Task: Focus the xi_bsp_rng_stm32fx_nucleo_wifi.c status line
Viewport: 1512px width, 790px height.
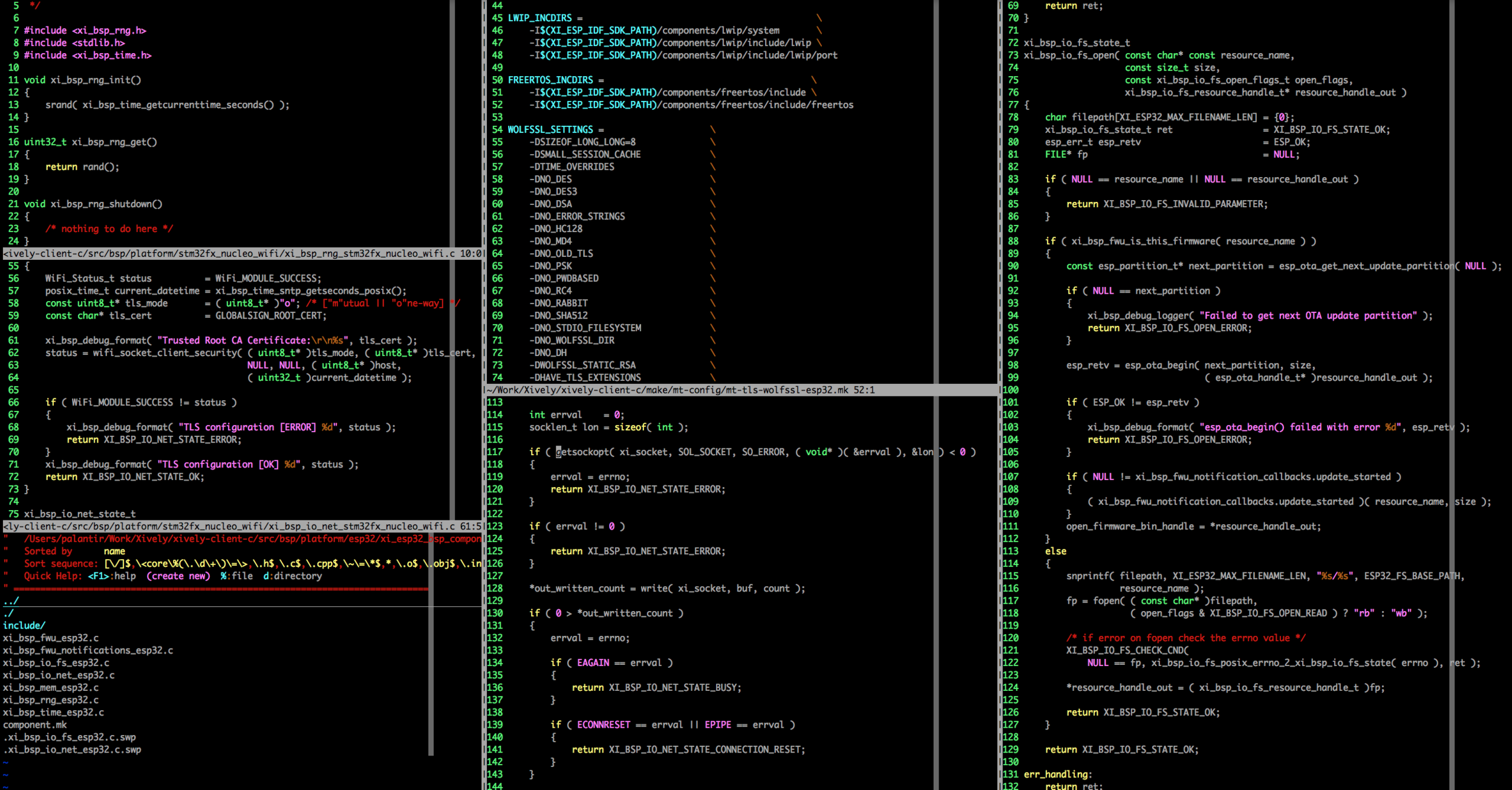Action: (x=242, y=254)
